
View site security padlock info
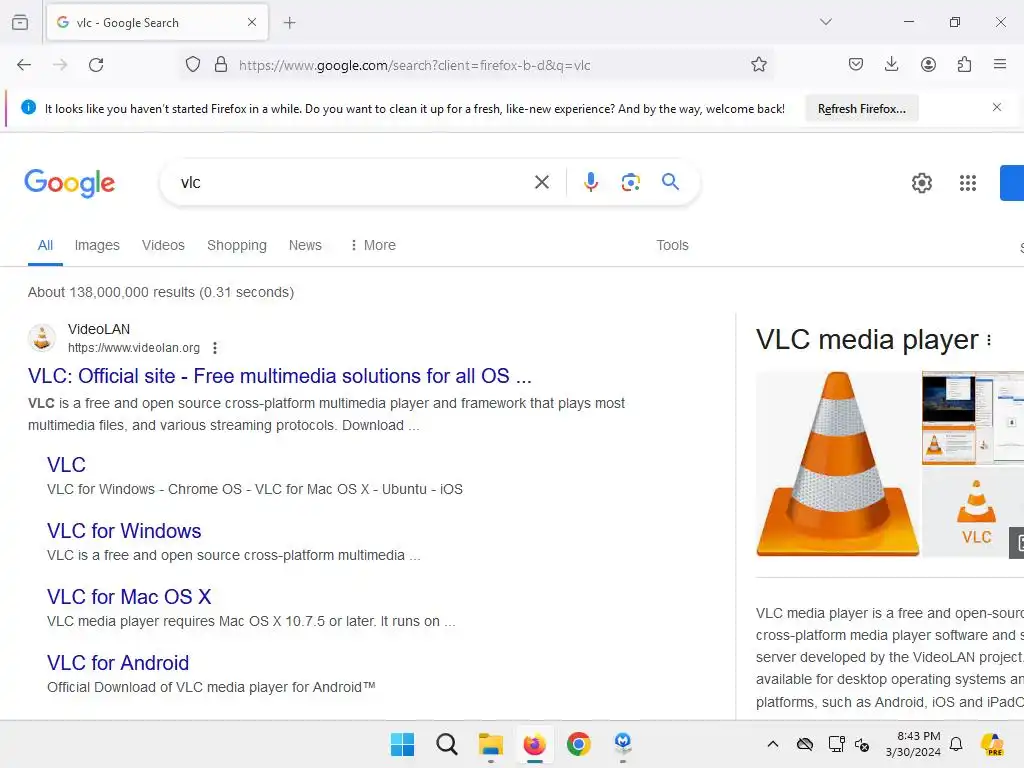[x=221, y=65]
